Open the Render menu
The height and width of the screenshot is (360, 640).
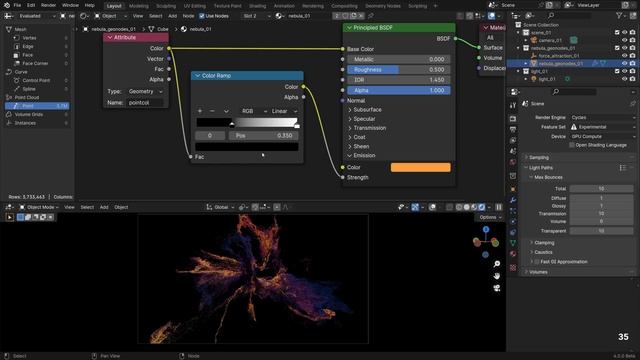(48, 5)
